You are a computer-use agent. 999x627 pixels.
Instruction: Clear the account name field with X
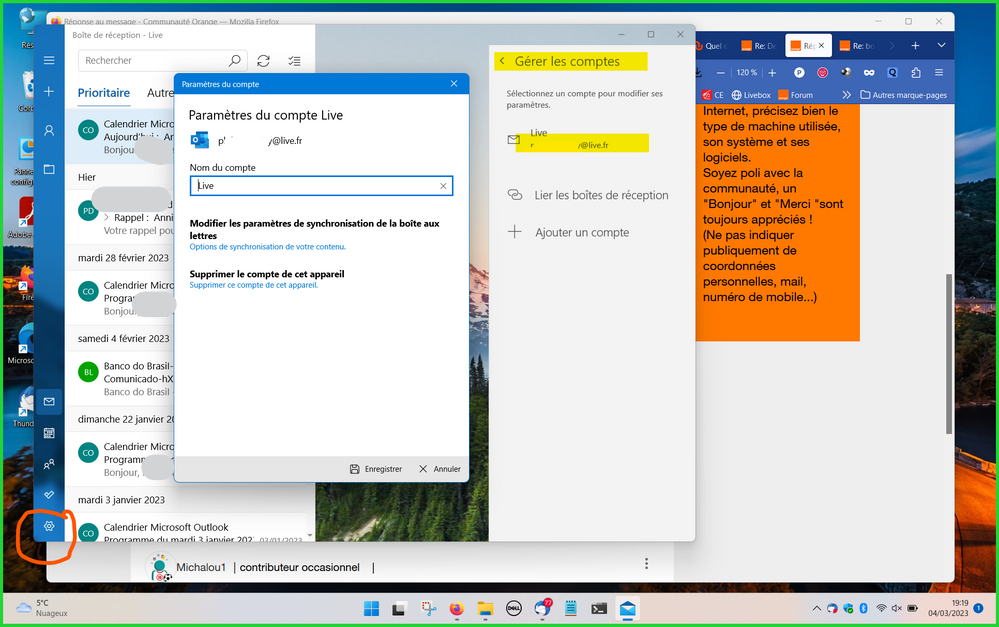[x=443, y=186]
